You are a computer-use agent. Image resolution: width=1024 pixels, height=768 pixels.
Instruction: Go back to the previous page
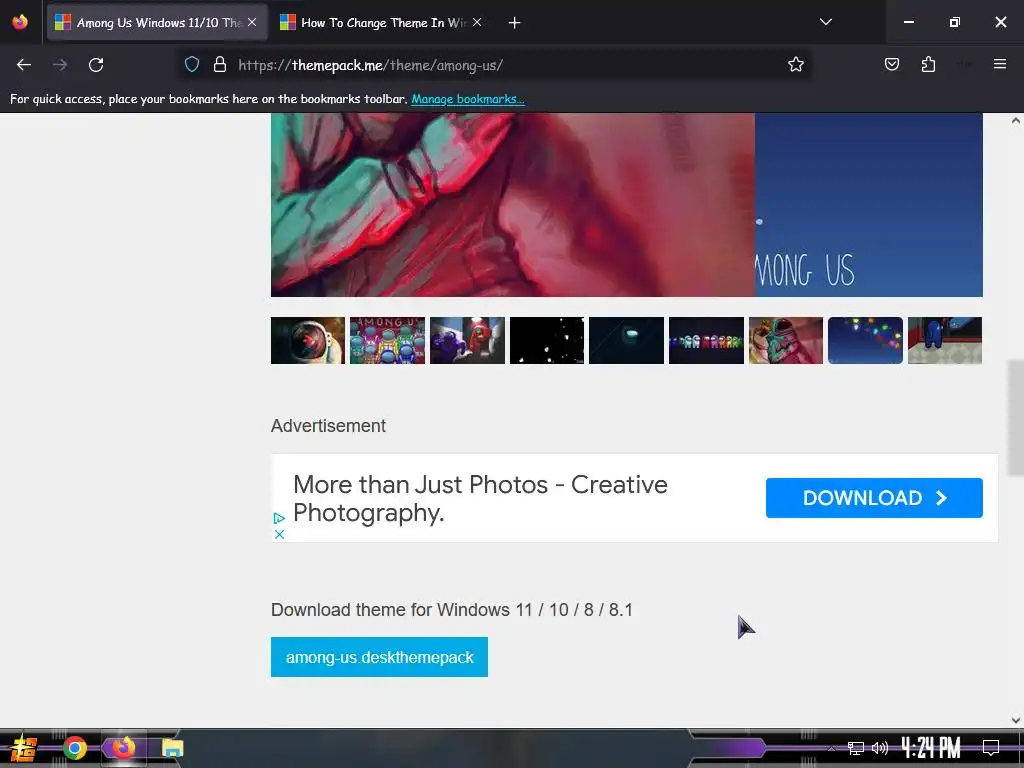click(x=24, y=65)
